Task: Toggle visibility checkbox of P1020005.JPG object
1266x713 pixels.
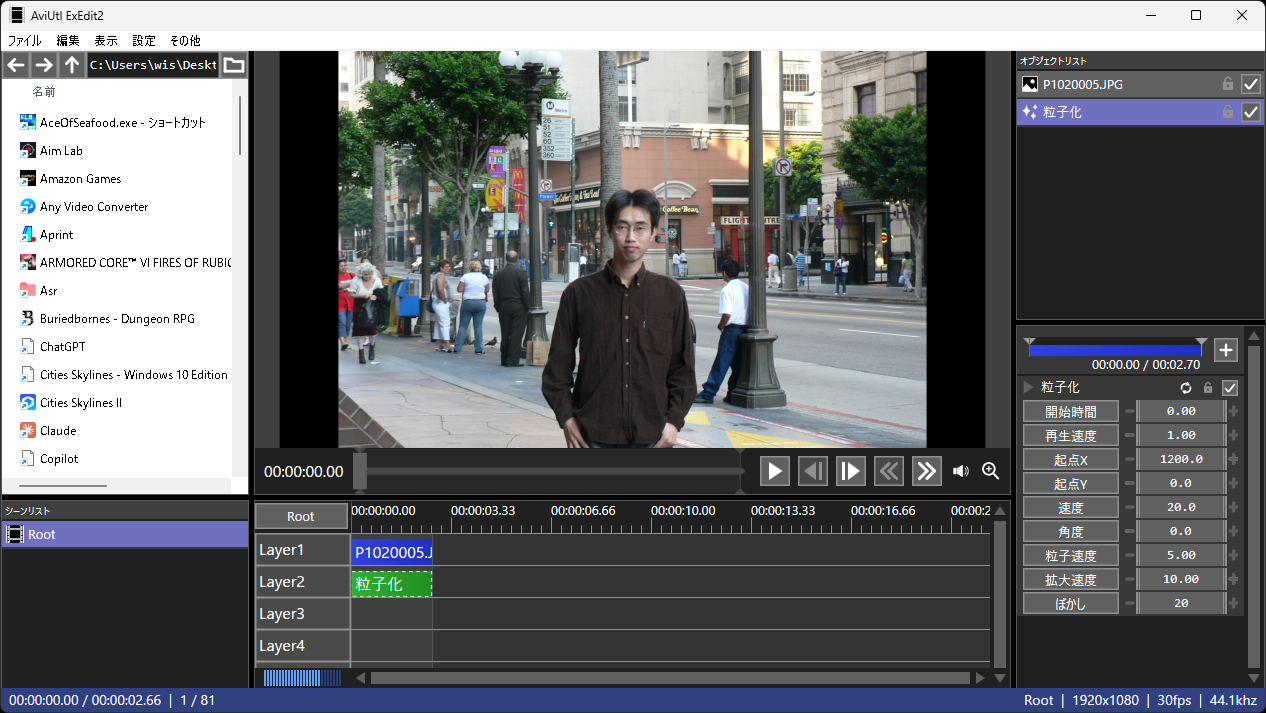Action: pos(1251,84)
